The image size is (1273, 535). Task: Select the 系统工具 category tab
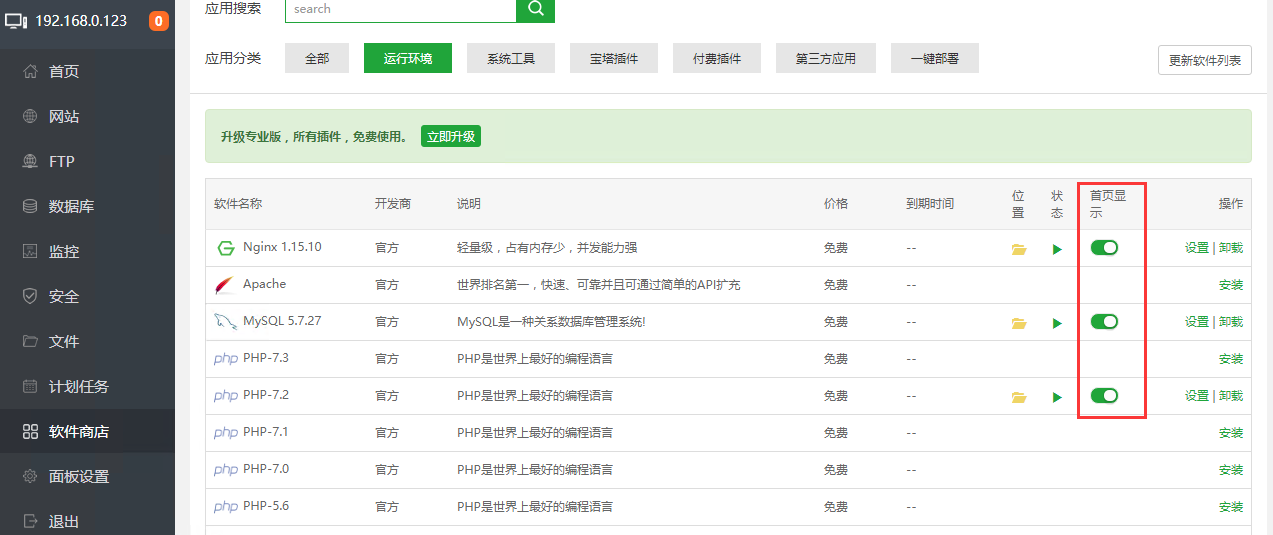511,58
